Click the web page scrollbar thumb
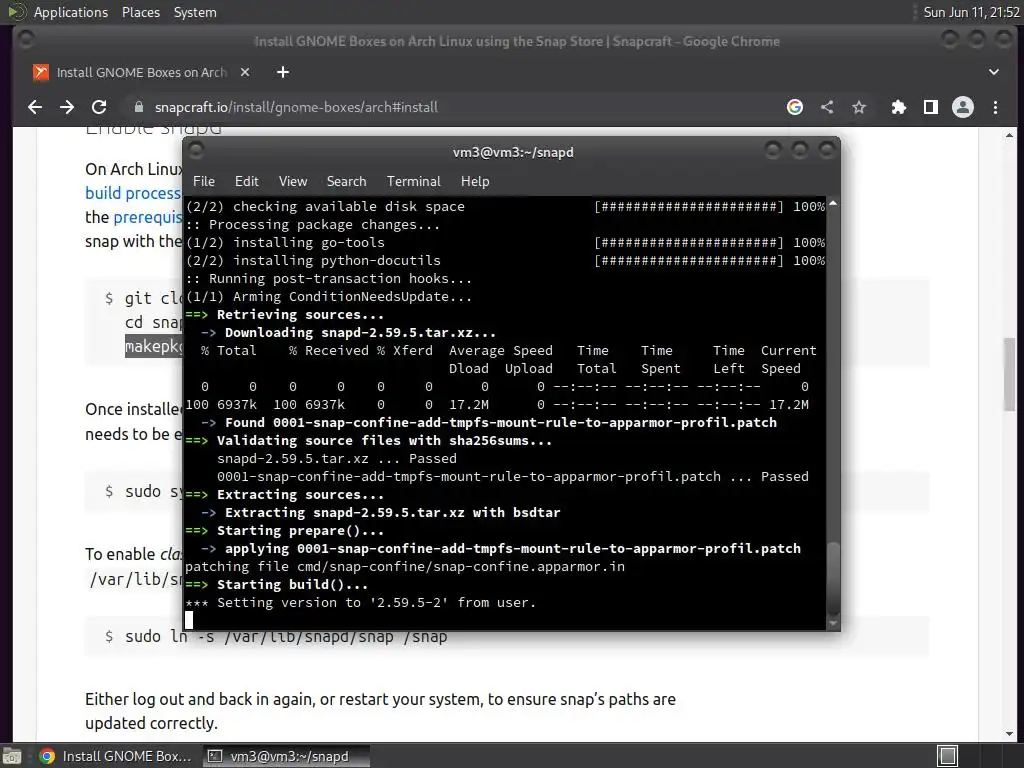 click(x=1010, y=374)
